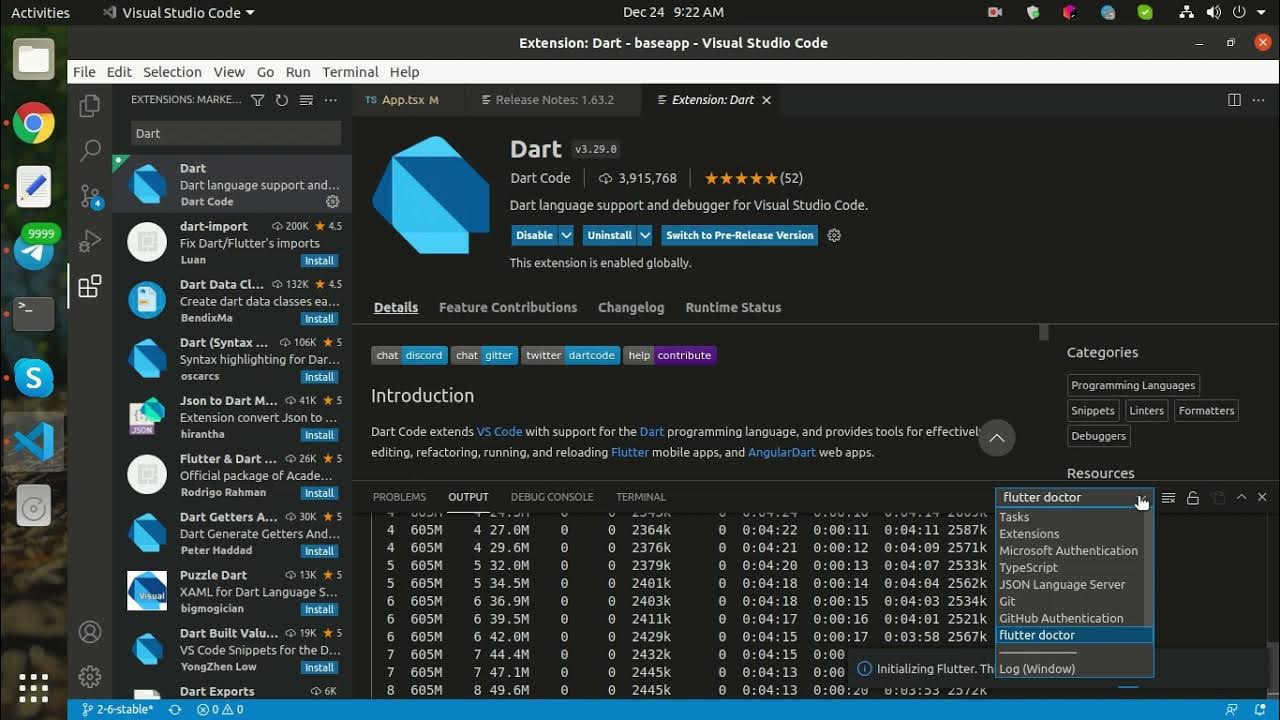This screenshot has width=1280, height=720.
Task: Open the notifications bell in the status bar
Action: 1259,709
